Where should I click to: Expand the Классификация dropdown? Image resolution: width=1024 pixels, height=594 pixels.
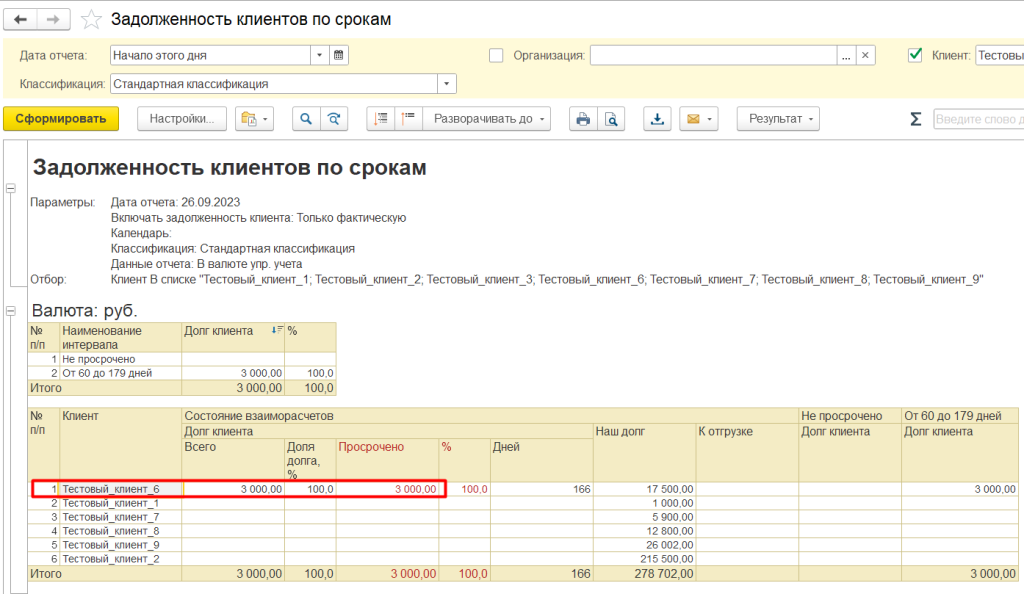coord(447,84)
